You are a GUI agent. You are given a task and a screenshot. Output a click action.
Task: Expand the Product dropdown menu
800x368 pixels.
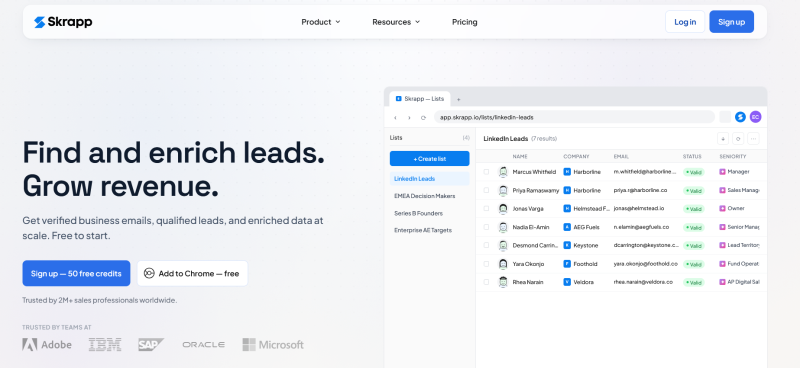[320, 22]
